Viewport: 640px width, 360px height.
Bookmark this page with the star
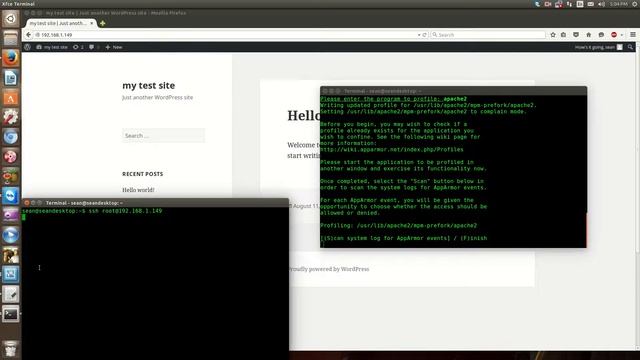(x=553, y=35)
